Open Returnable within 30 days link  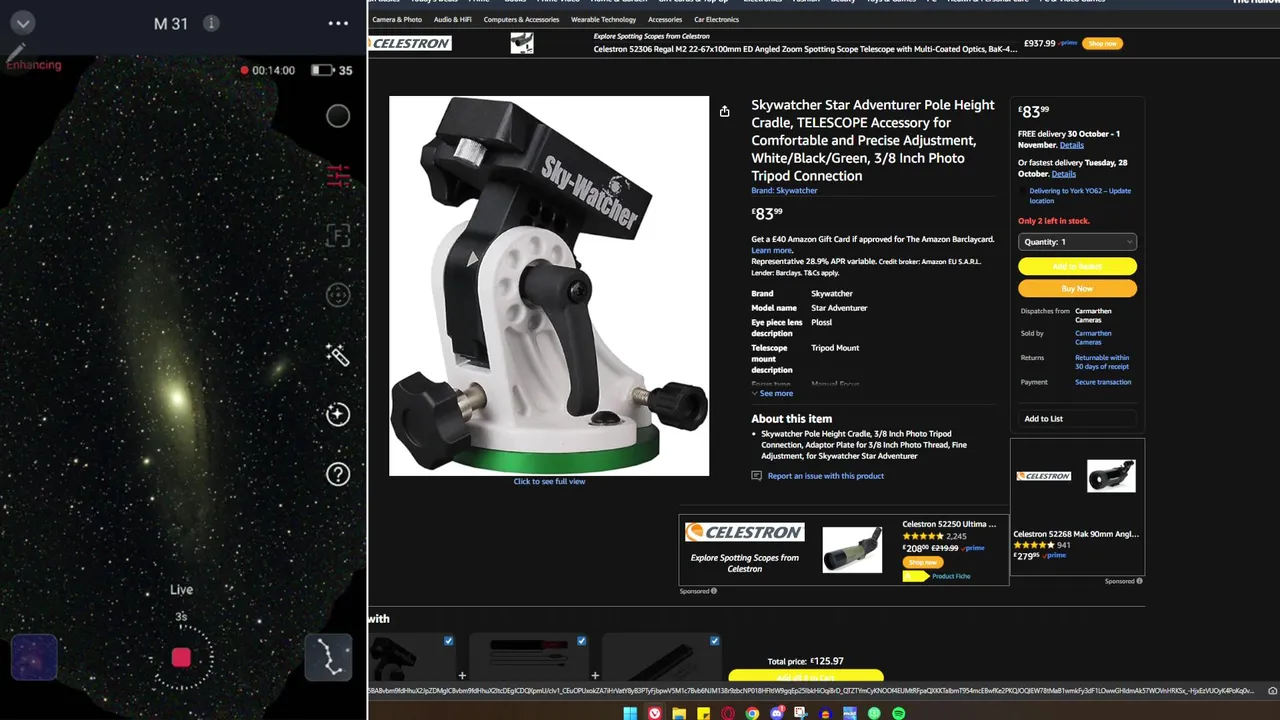tap(1102, 362)
